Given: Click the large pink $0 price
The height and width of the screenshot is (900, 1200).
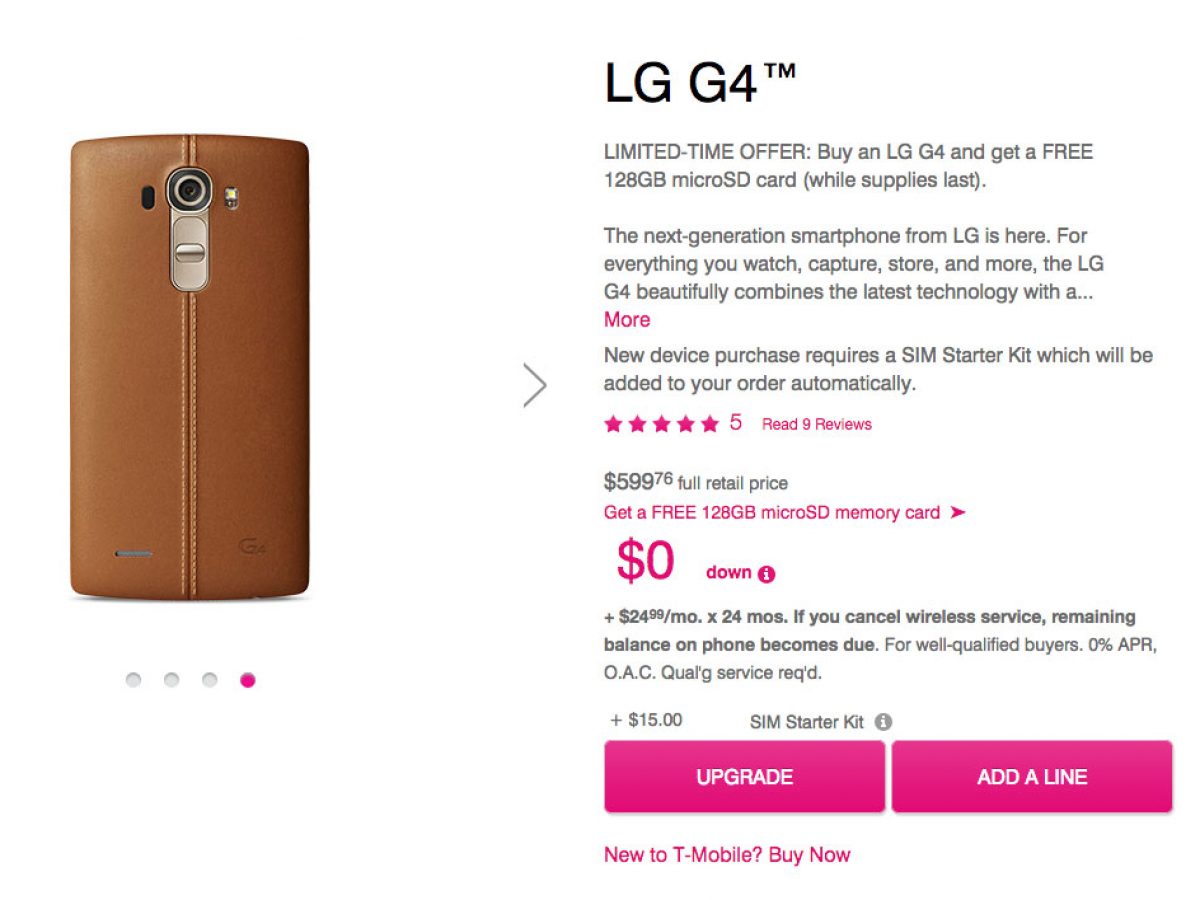Looking at the screenshot, I should coord(646,562).
